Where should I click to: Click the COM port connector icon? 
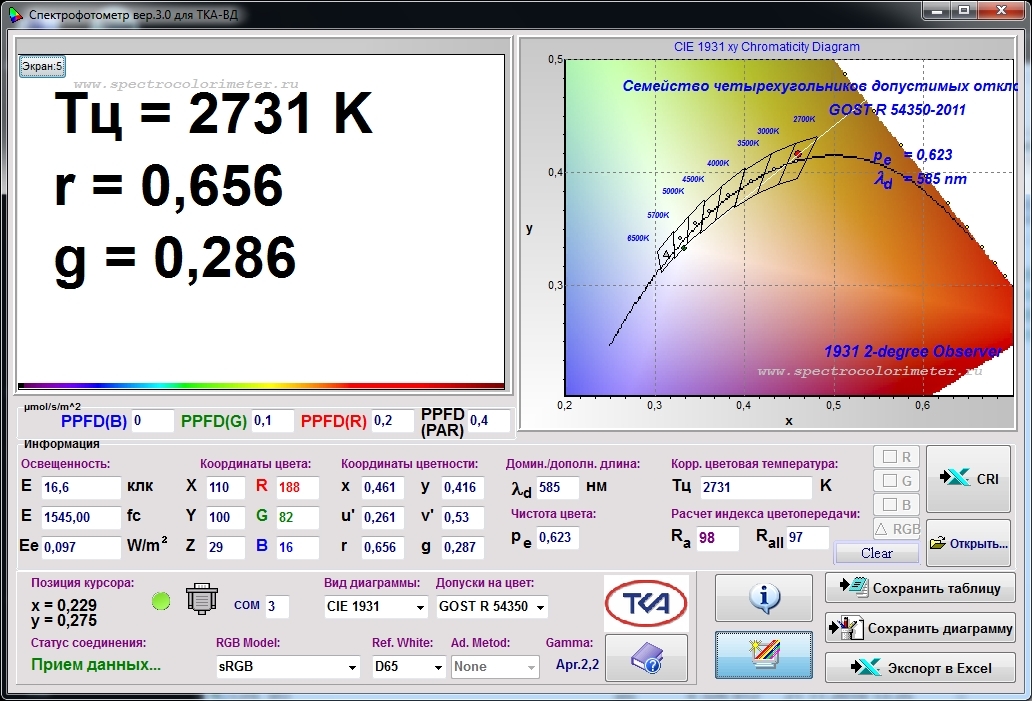pyautogui.click(x=203, y=602)
